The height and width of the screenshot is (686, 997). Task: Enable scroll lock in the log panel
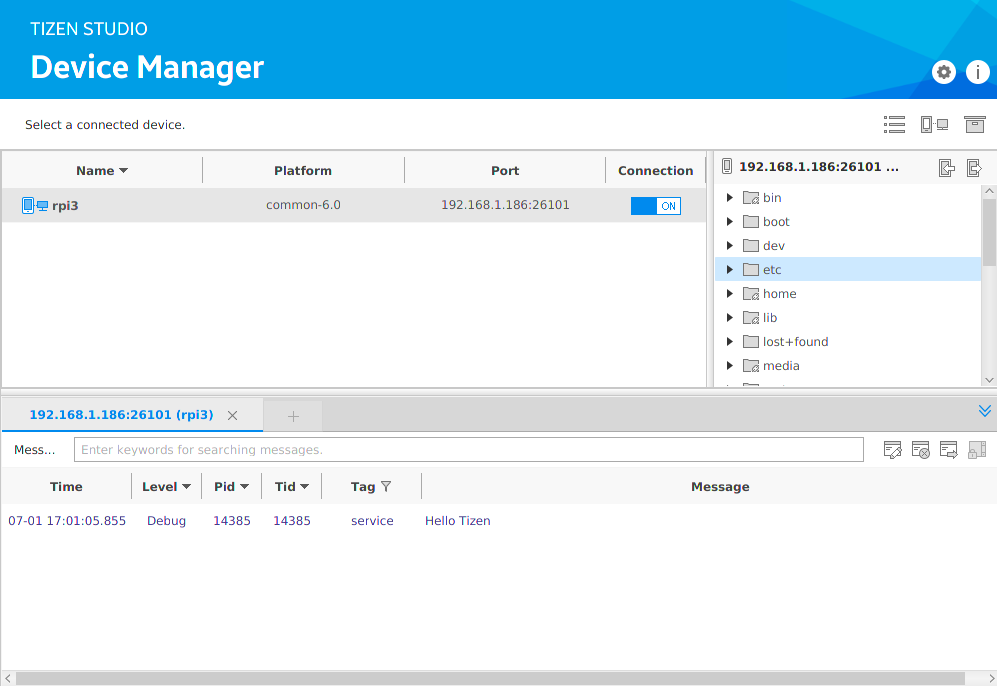coord(977,449)
